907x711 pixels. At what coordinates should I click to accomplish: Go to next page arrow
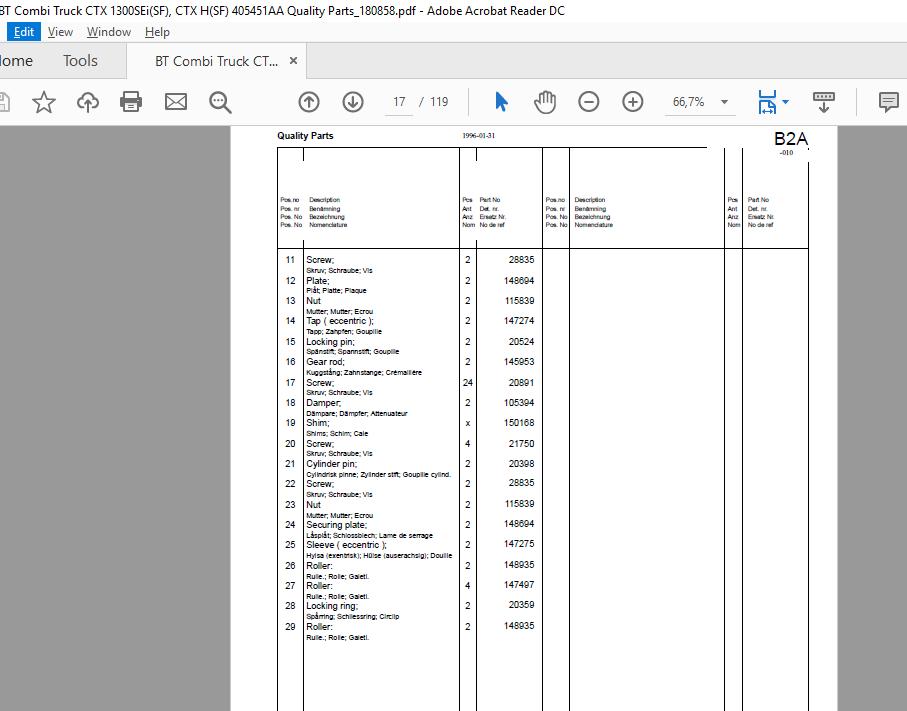tap(353, 102)
